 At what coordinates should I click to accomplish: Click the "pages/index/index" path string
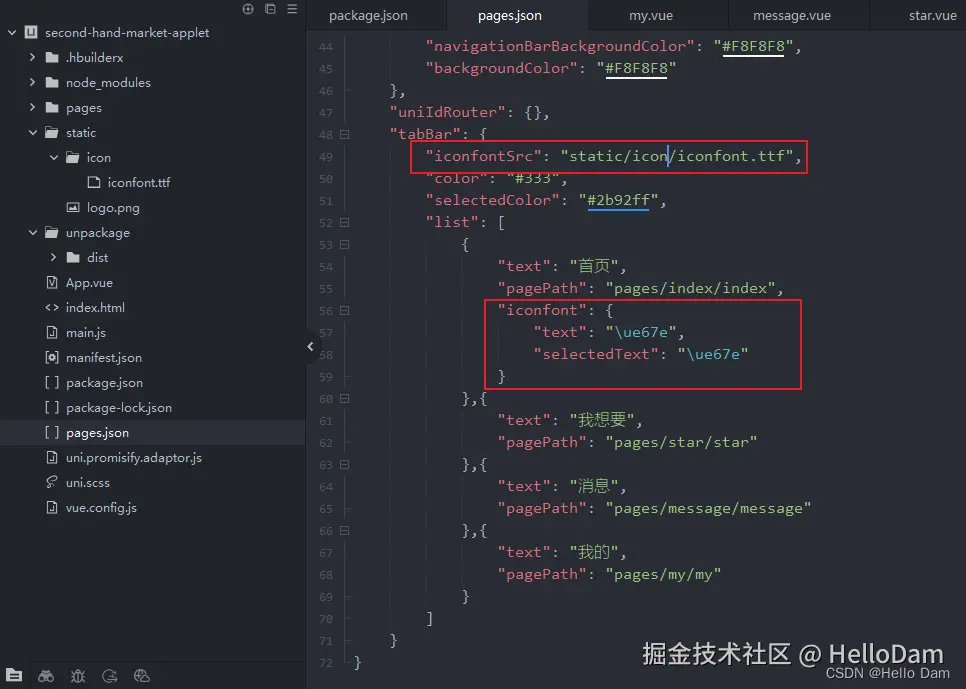click(691, 288)
